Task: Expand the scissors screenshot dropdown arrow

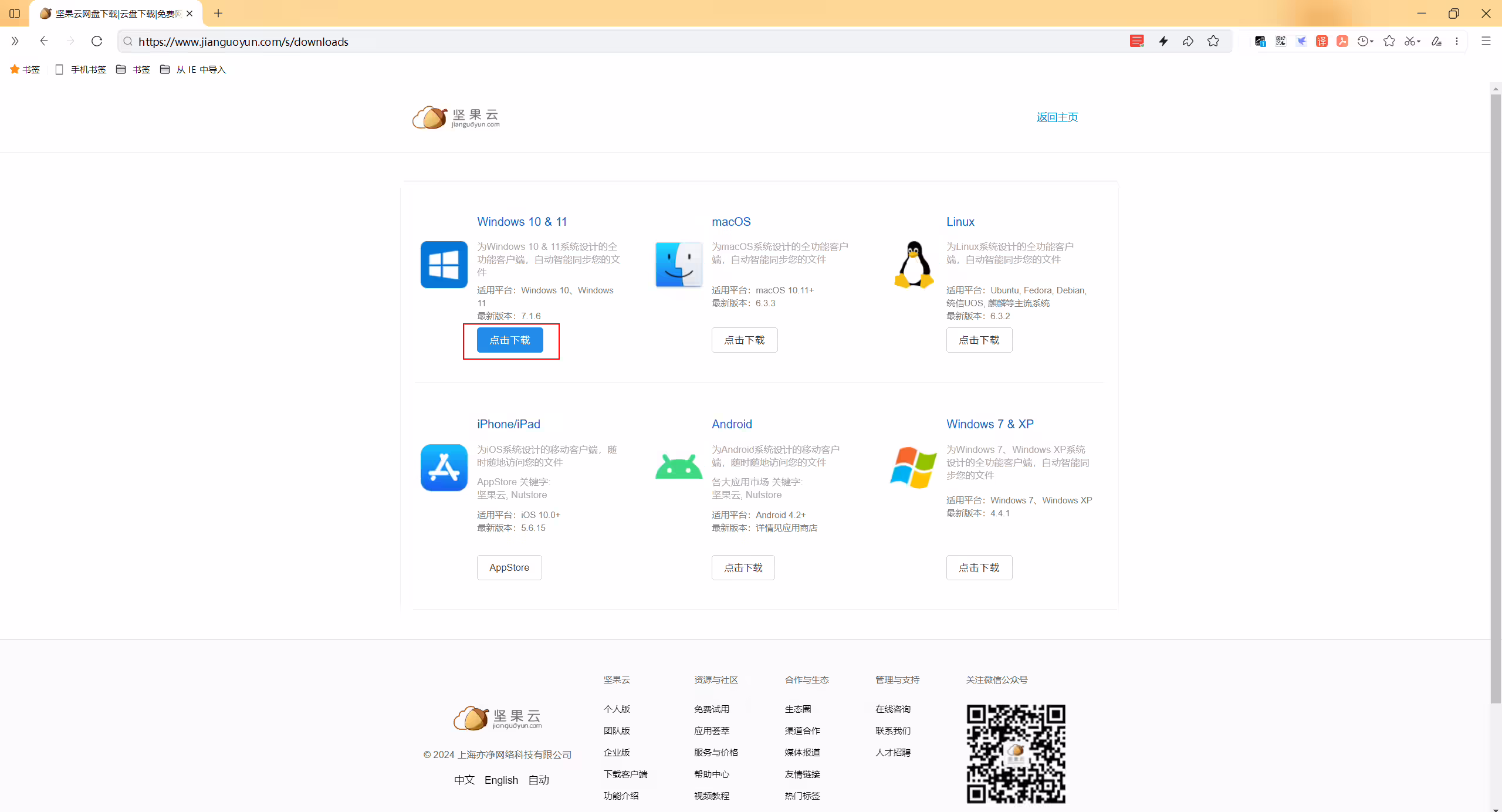Action: click(1418, 42)
